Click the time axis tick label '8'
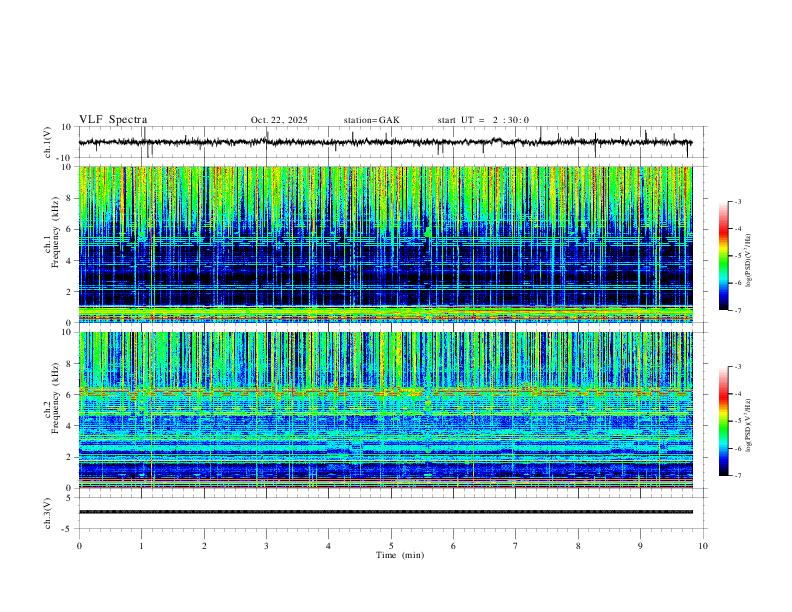792x612 pixels. tap(578, 546)
